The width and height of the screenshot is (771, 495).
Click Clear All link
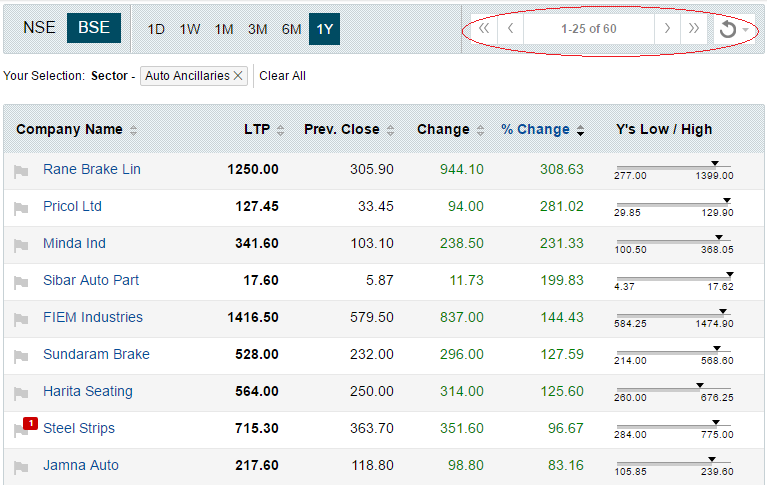point(283,76)
